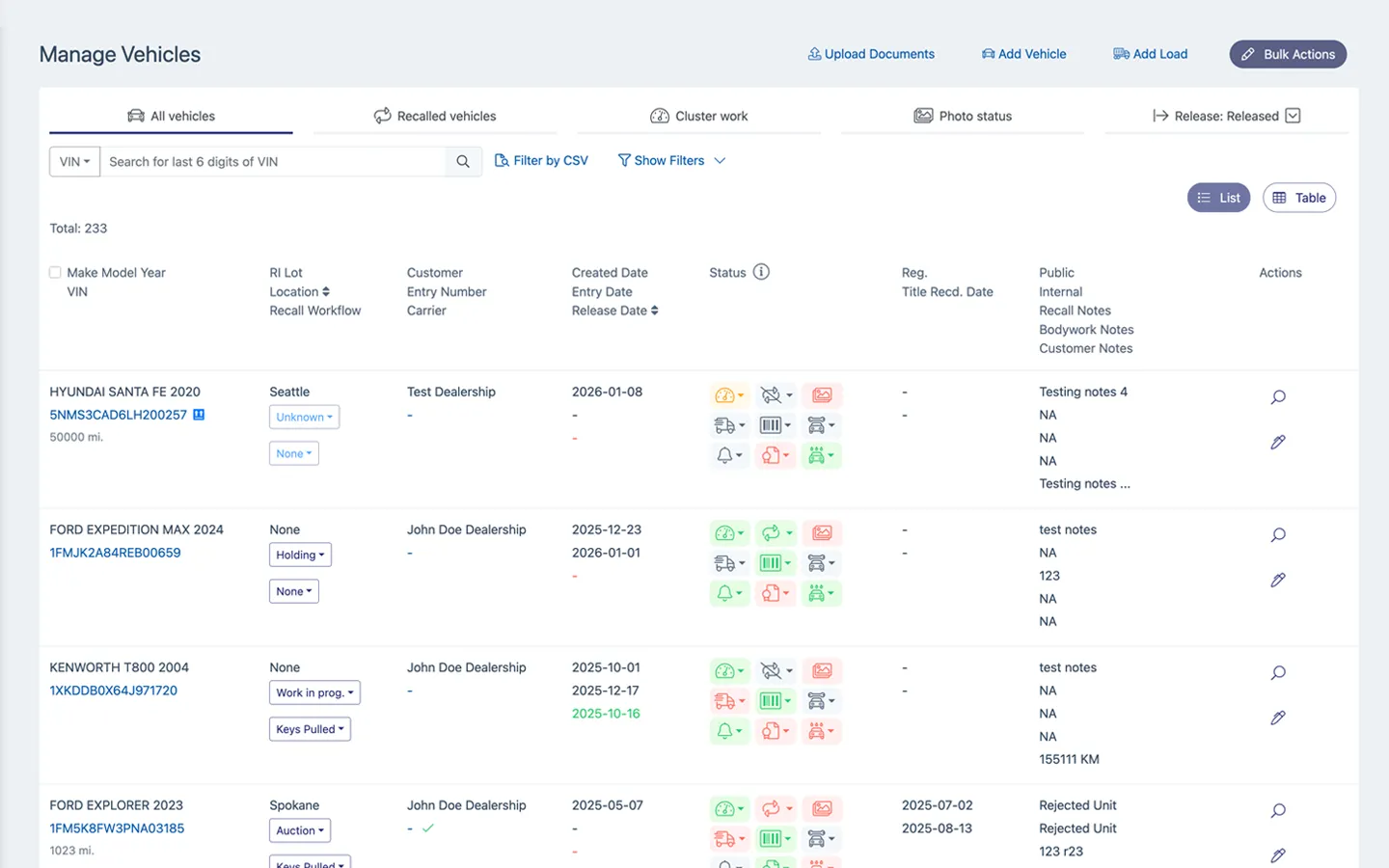This screenshot has width=1389, height=868.
Task: Click the Bulk Actions button
Action: [x=1287, y=54]
